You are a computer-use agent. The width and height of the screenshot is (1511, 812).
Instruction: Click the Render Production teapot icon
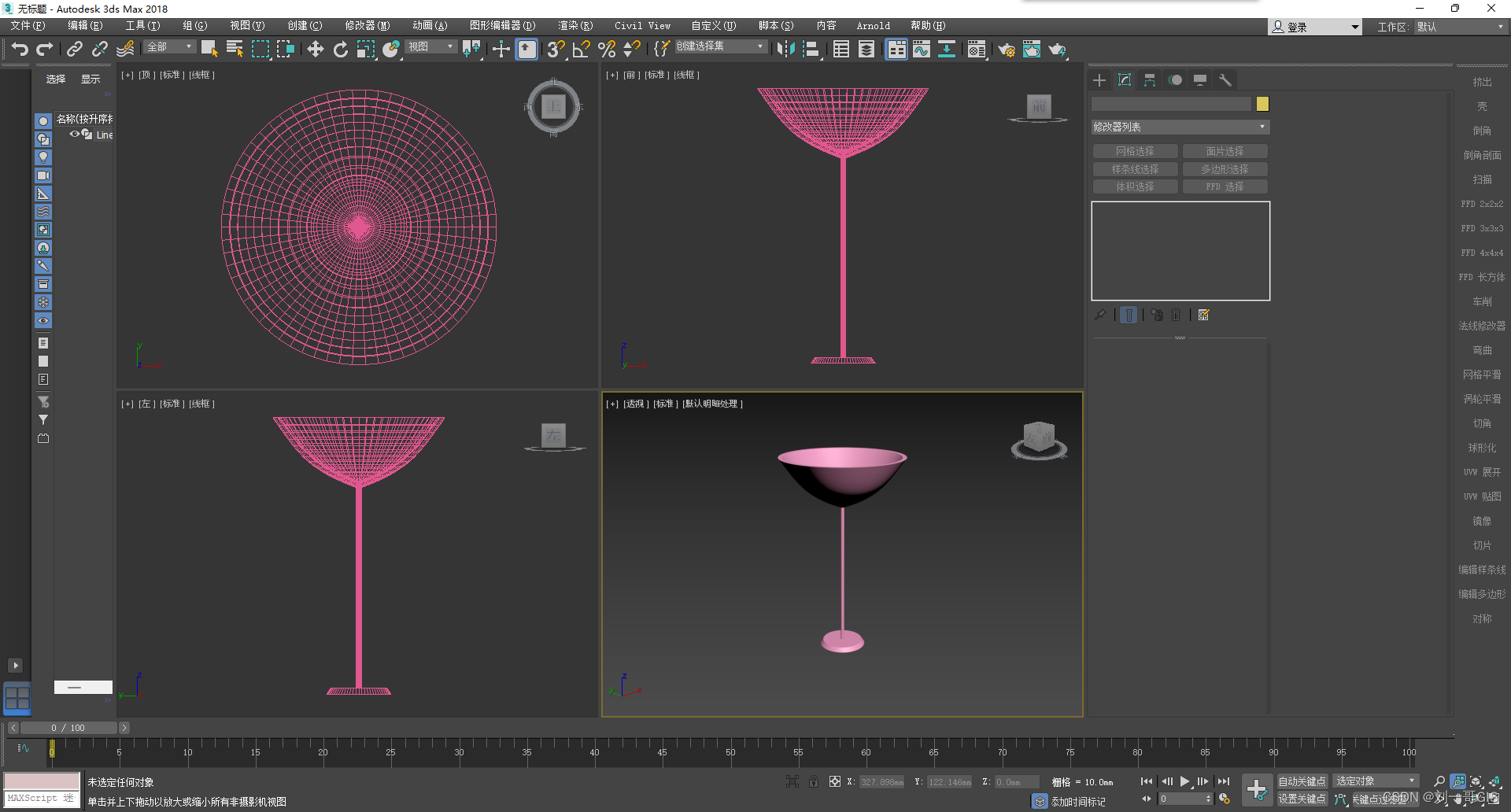click(x=1057, y=50)
